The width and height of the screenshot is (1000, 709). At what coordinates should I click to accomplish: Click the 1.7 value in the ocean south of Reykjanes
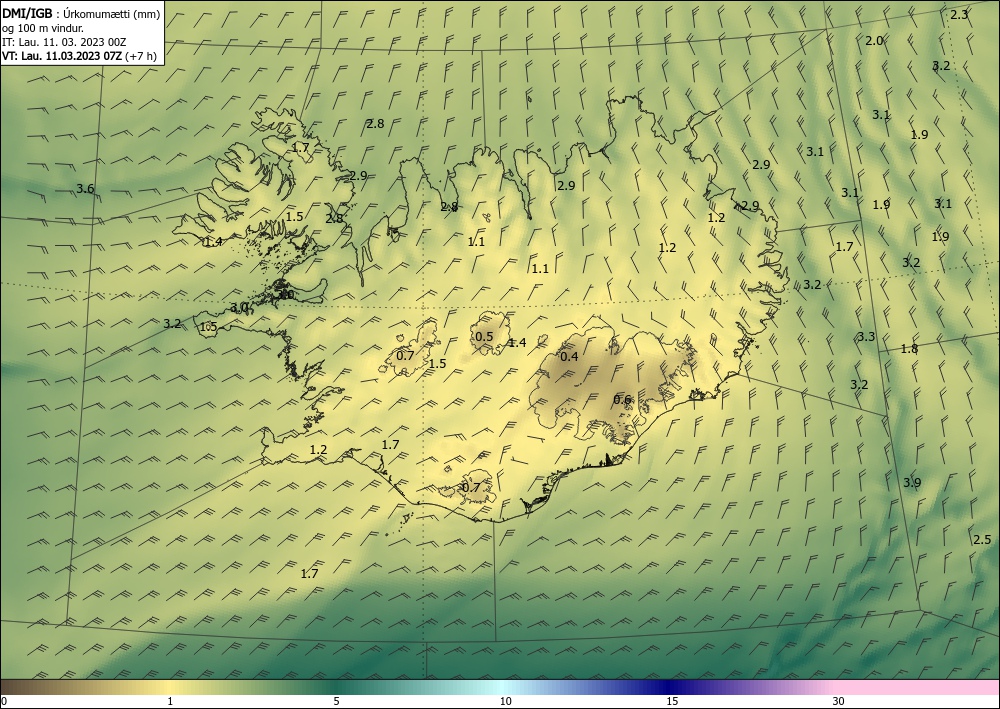(x=309, y=574)
